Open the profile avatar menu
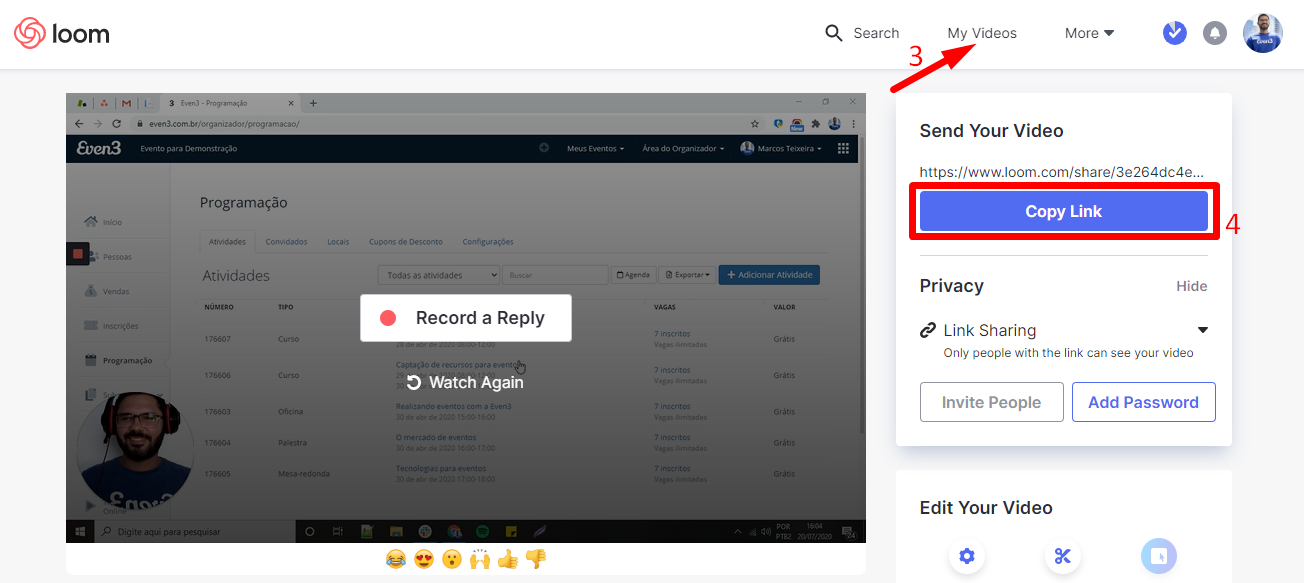 pos(1263,33)
